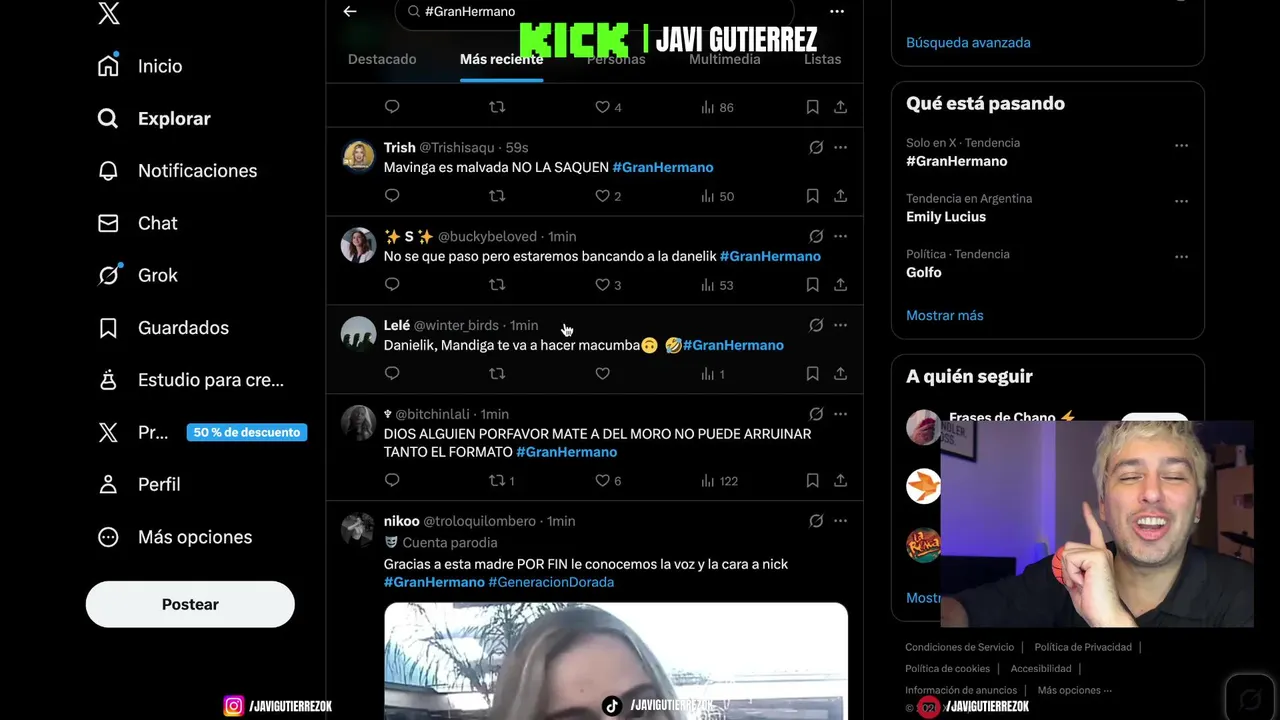
Task: Reply to bitchinlali's tweet
Action: click(x=392, y=481)
